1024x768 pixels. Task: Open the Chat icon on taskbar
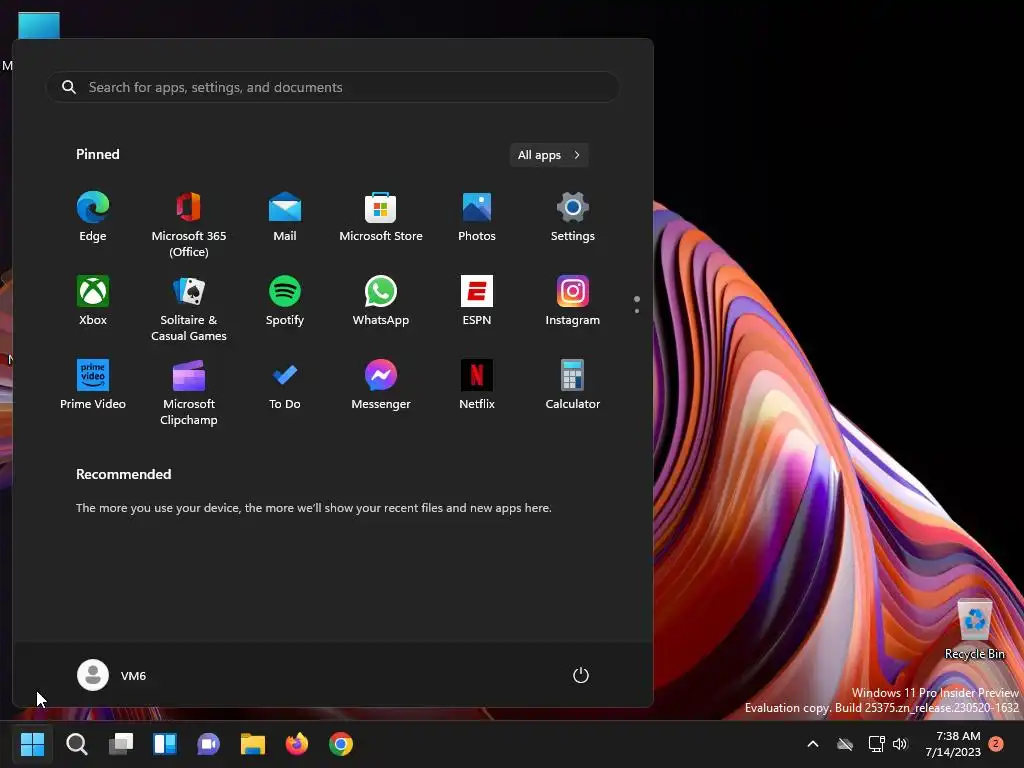(x=208, y=744)
